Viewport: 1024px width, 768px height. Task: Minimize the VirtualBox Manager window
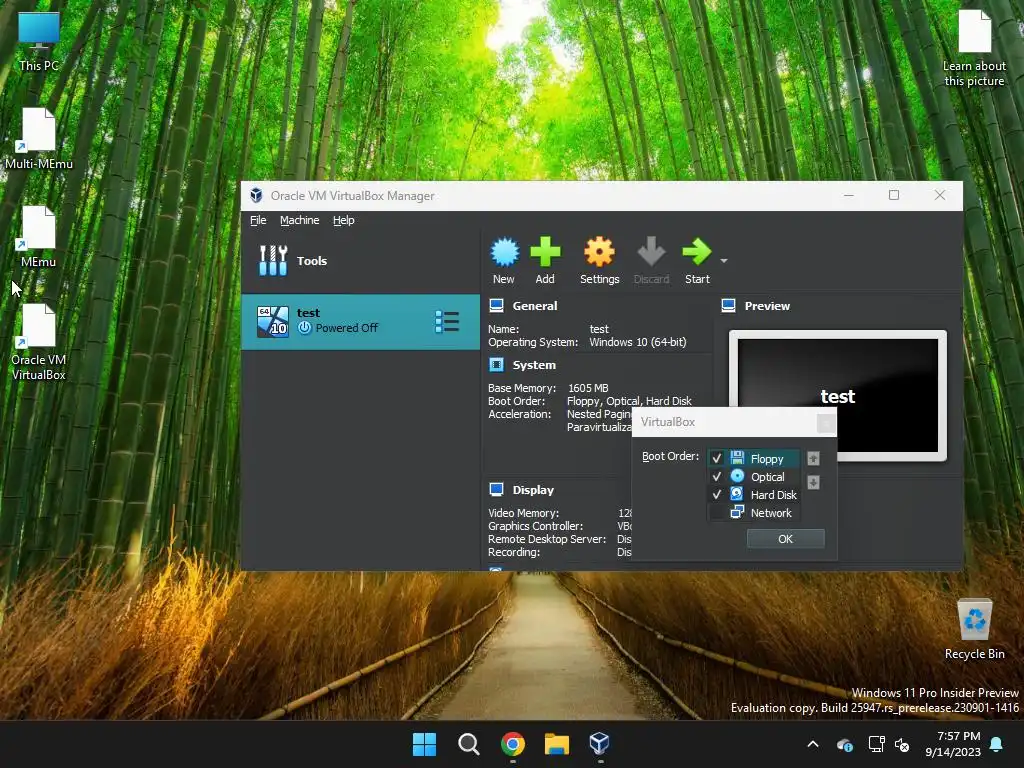pyautogui.click(x=848, y=195)
